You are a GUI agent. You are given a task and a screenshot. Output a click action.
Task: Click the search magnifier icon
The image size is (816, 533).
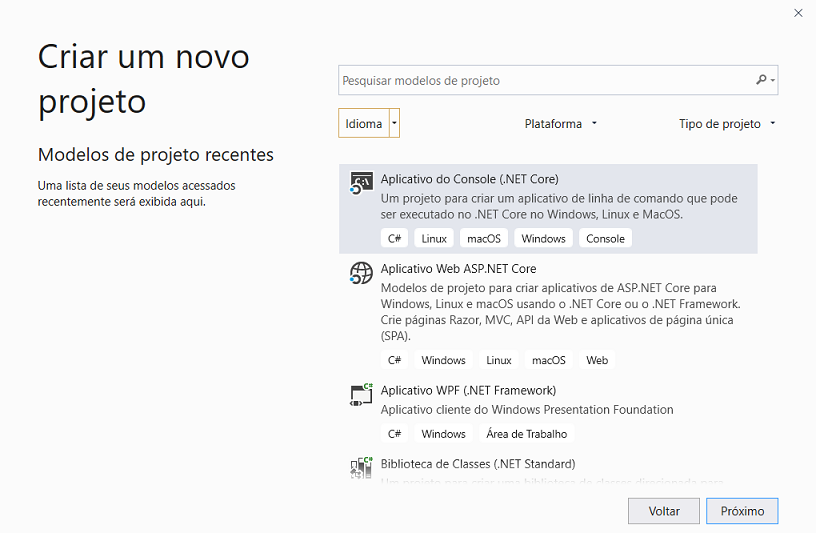tap(761, 80)
